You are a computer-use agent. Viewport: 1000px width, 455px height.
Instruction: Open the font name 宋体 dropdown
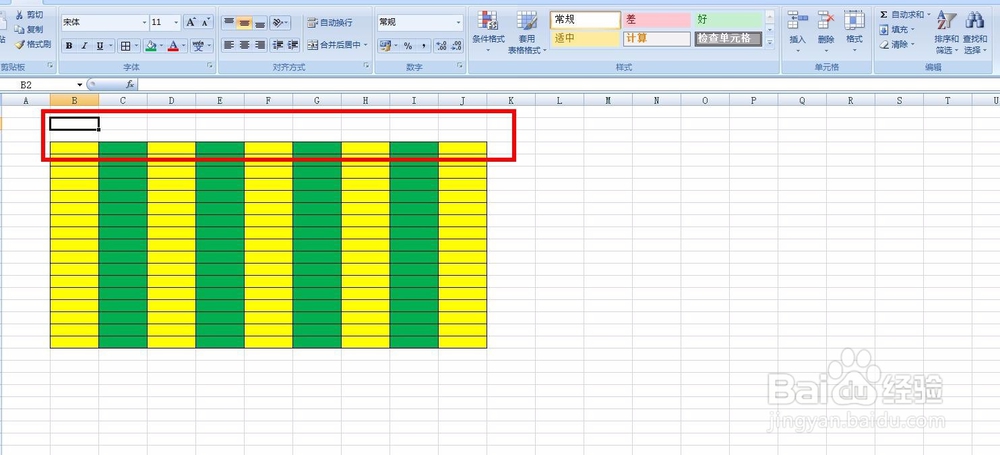pyautogui.click(x=144, y=22)
